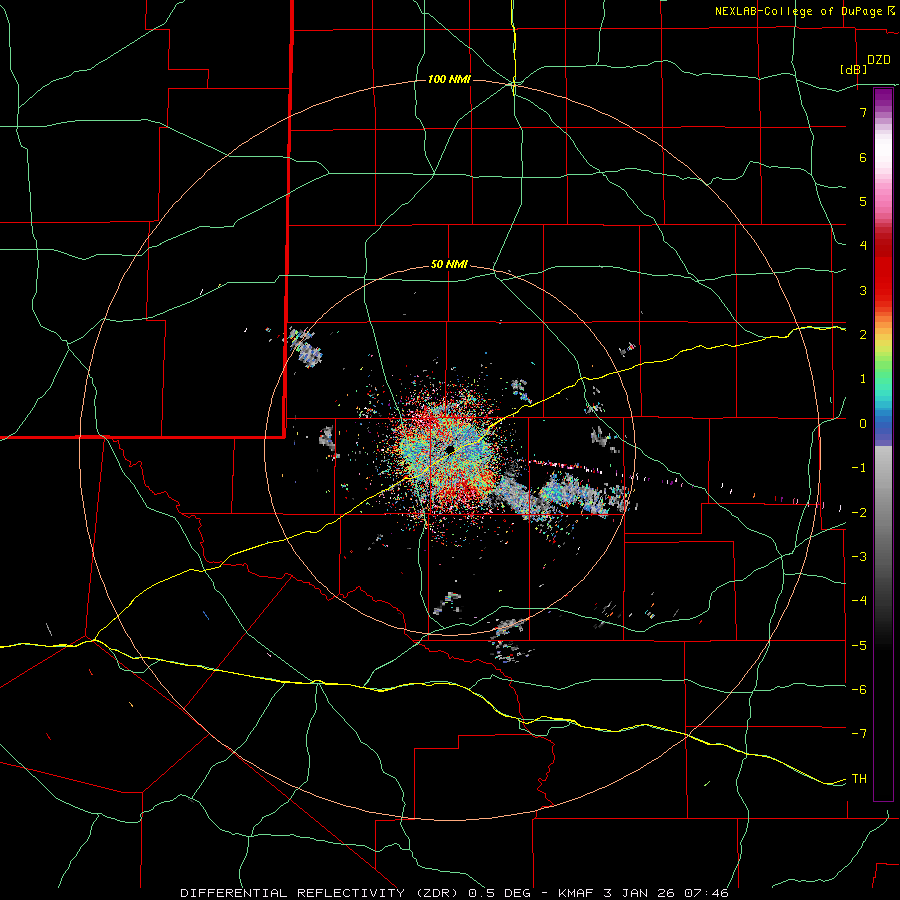Click the -6 tick label on the color scale

[859, 690]
